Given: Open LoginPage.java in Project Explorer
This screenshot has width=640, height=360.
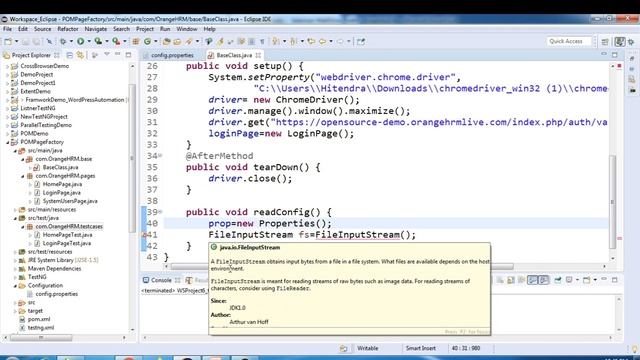Looking at the screenshot, I should [x=61, y=193].
